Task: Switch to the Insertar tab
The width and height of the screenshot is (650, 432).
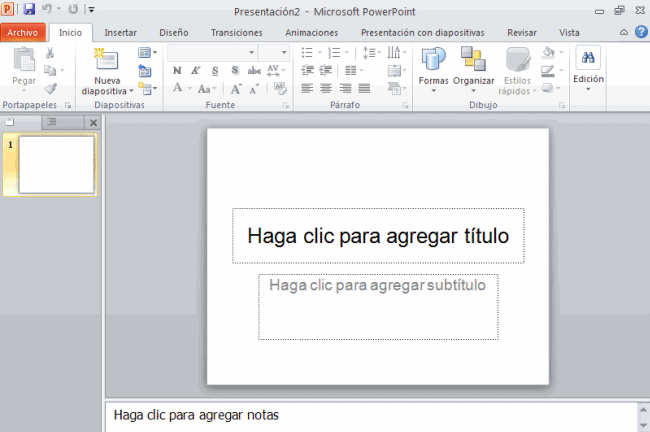Action: click(121, 32)
